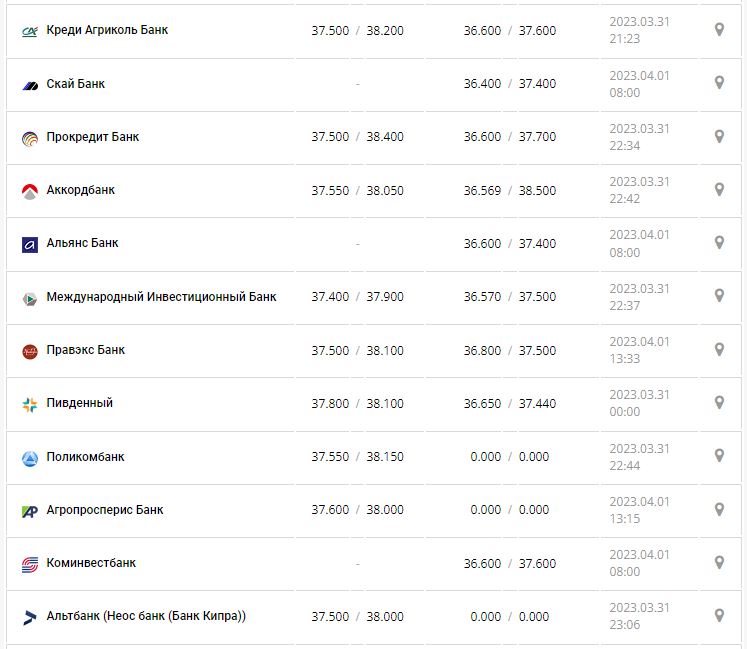Viewport: 747px width, 649px height.
Task: Click the Правэкс Банк logo icon
Action: tap(29, 351)
